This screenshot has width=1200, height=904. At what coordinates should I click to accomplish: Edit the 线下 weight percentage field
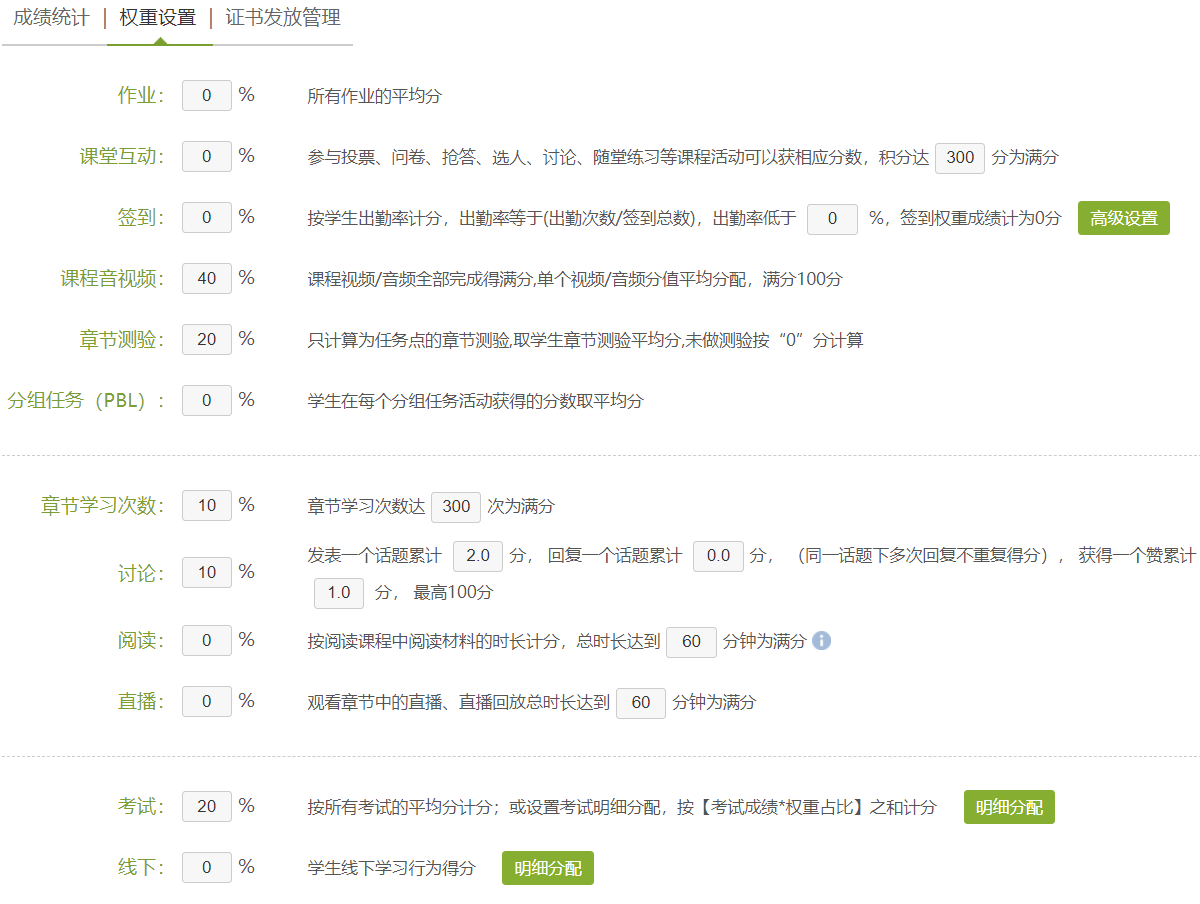[207, 867]
